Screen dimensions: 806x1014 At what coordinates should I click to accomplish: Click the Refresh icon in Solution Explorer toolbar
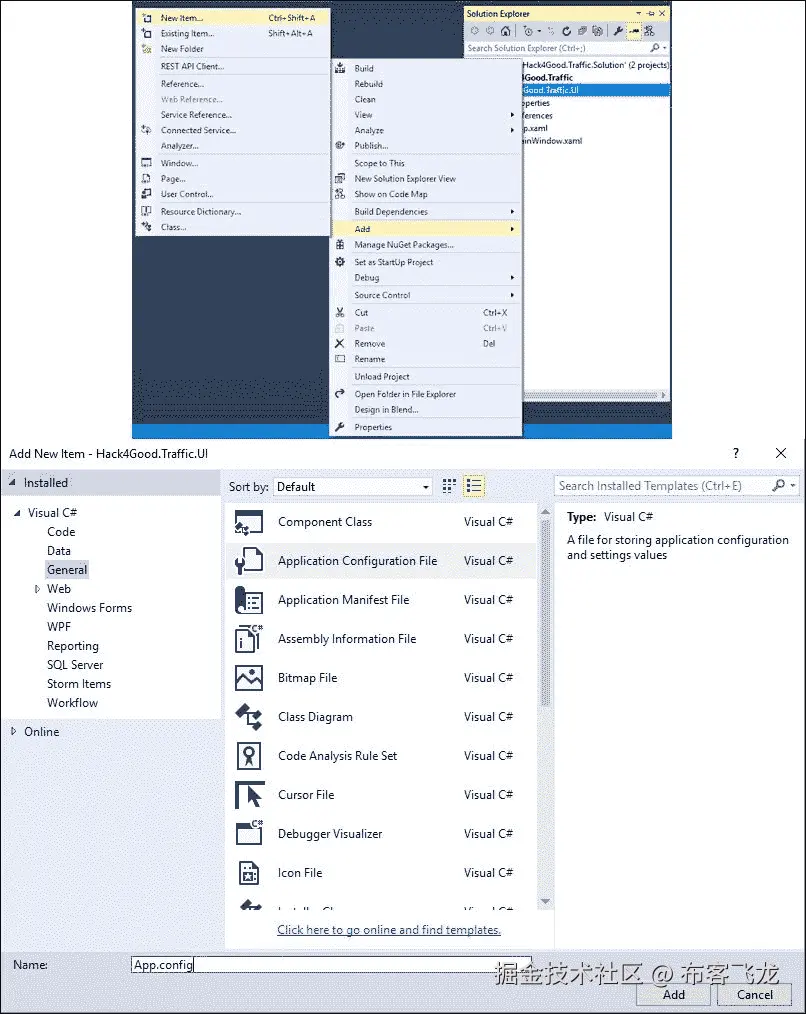567,31
